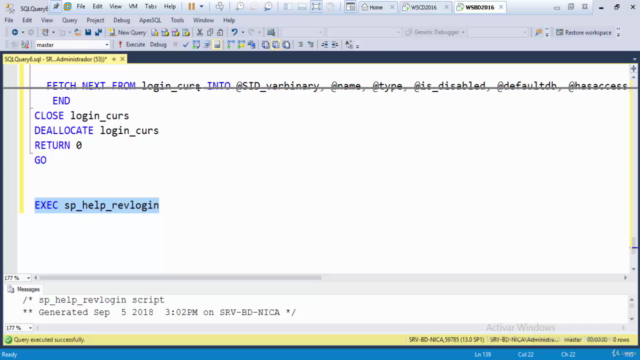
Task: Switch to WSCD2016 VM tab
Action: [423, 7]
